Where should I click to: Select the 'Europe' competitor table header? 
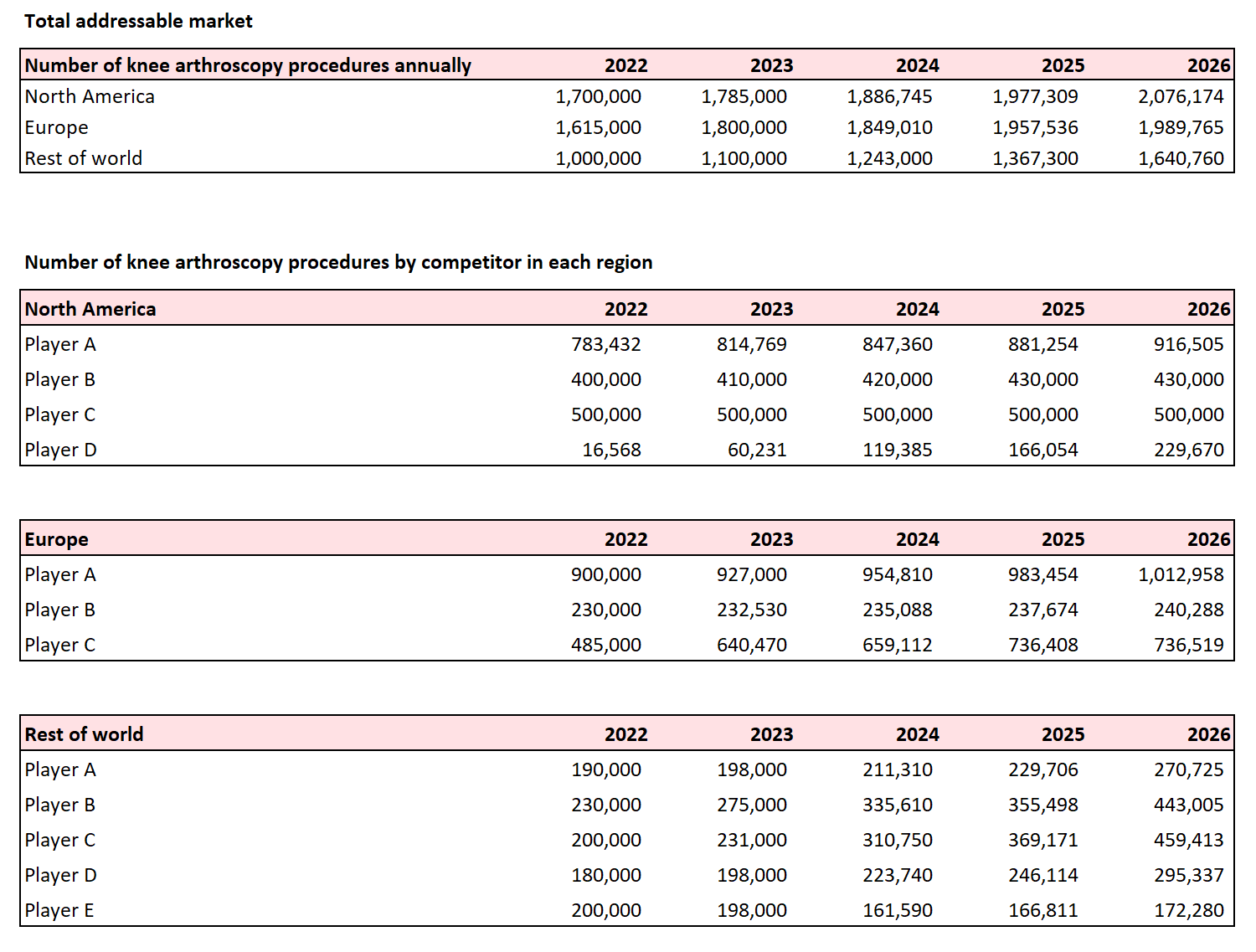[56, 539]
